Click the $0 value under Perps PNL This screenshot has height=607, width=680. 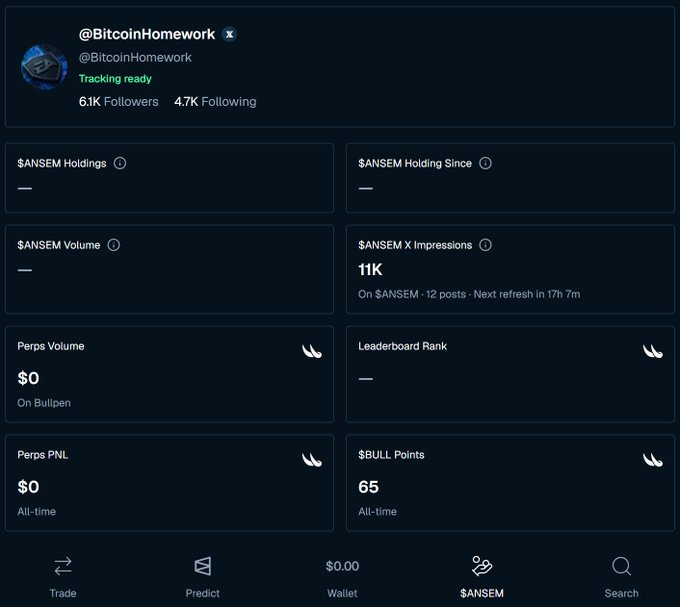tap(28, 487)
